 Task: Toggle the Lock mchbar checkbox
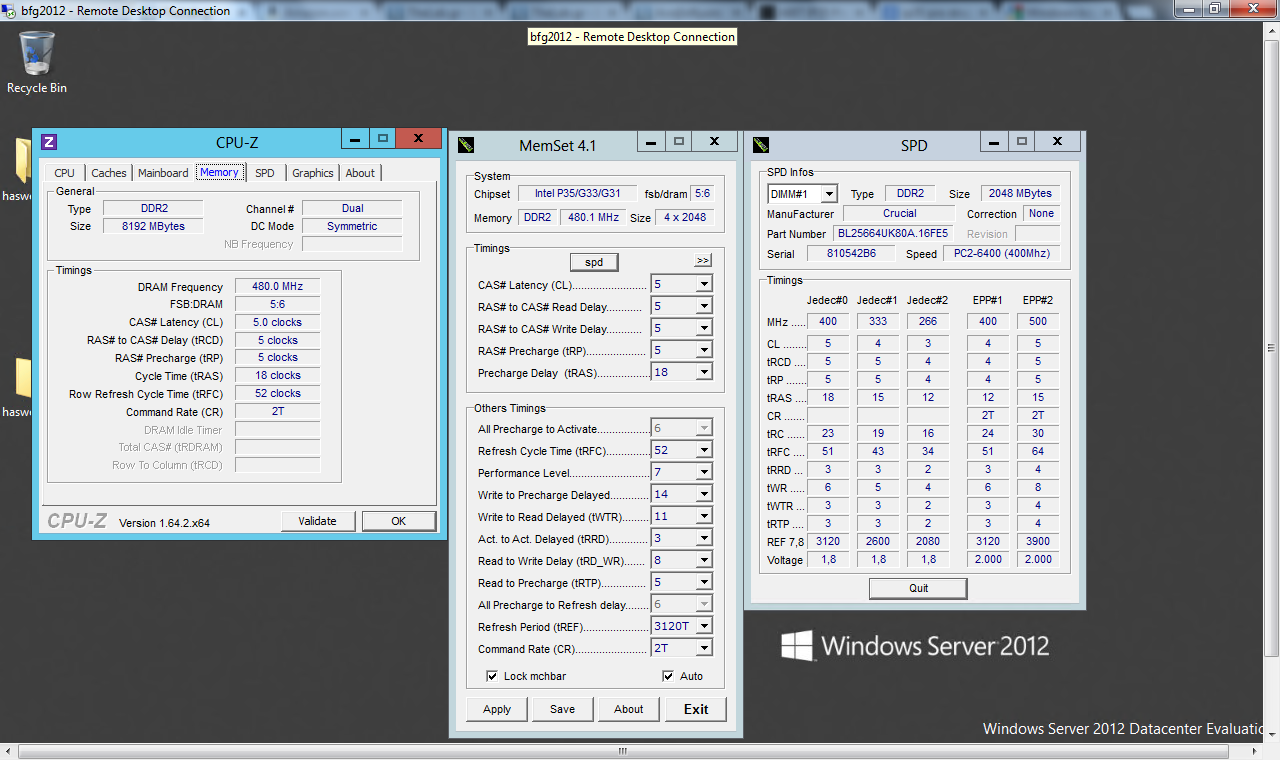[492, 676]
